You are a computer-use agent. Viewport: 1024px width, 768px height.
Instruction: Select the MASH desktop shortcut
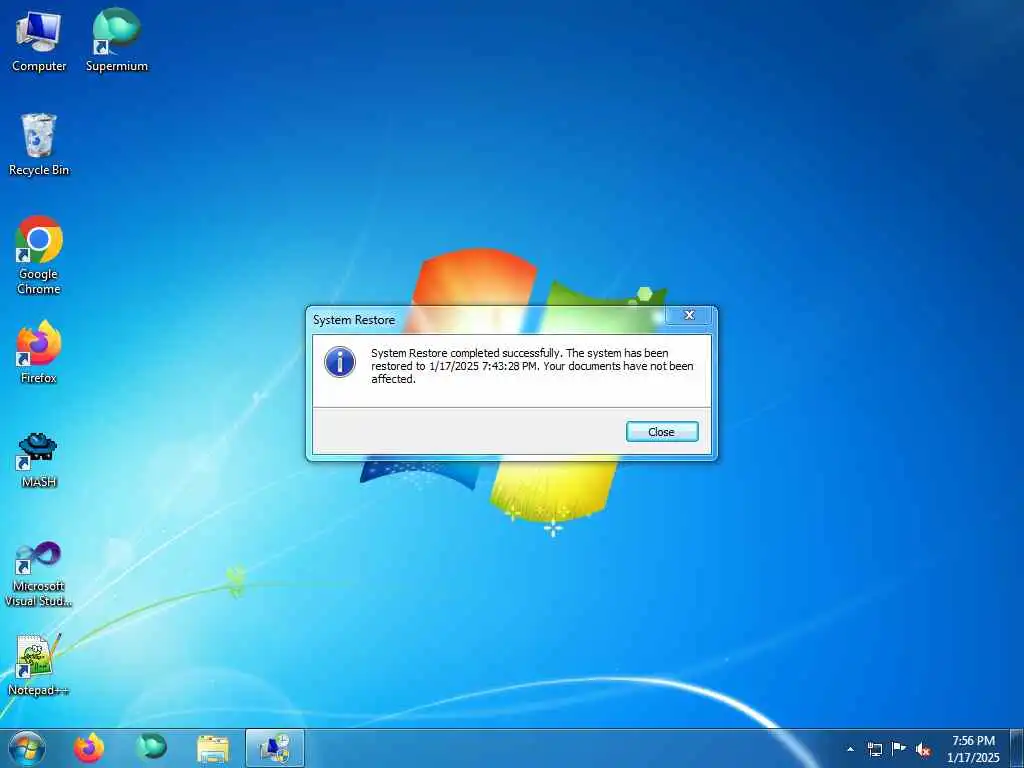pyautogui.click(x=39, y=460)
